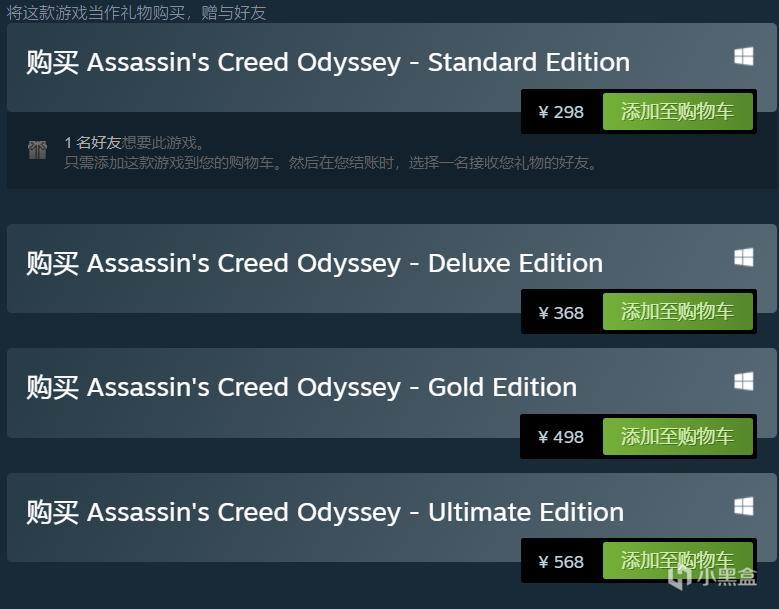
Task: Click the Windows icon for Deluxe Edition
Action: click(744, 257)
